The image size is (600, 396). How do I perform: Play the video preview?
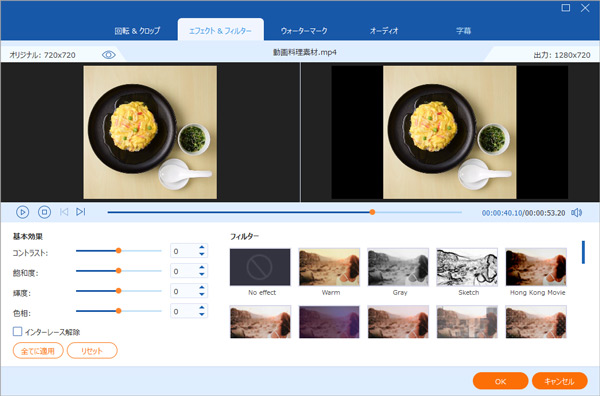click(22, 212)
